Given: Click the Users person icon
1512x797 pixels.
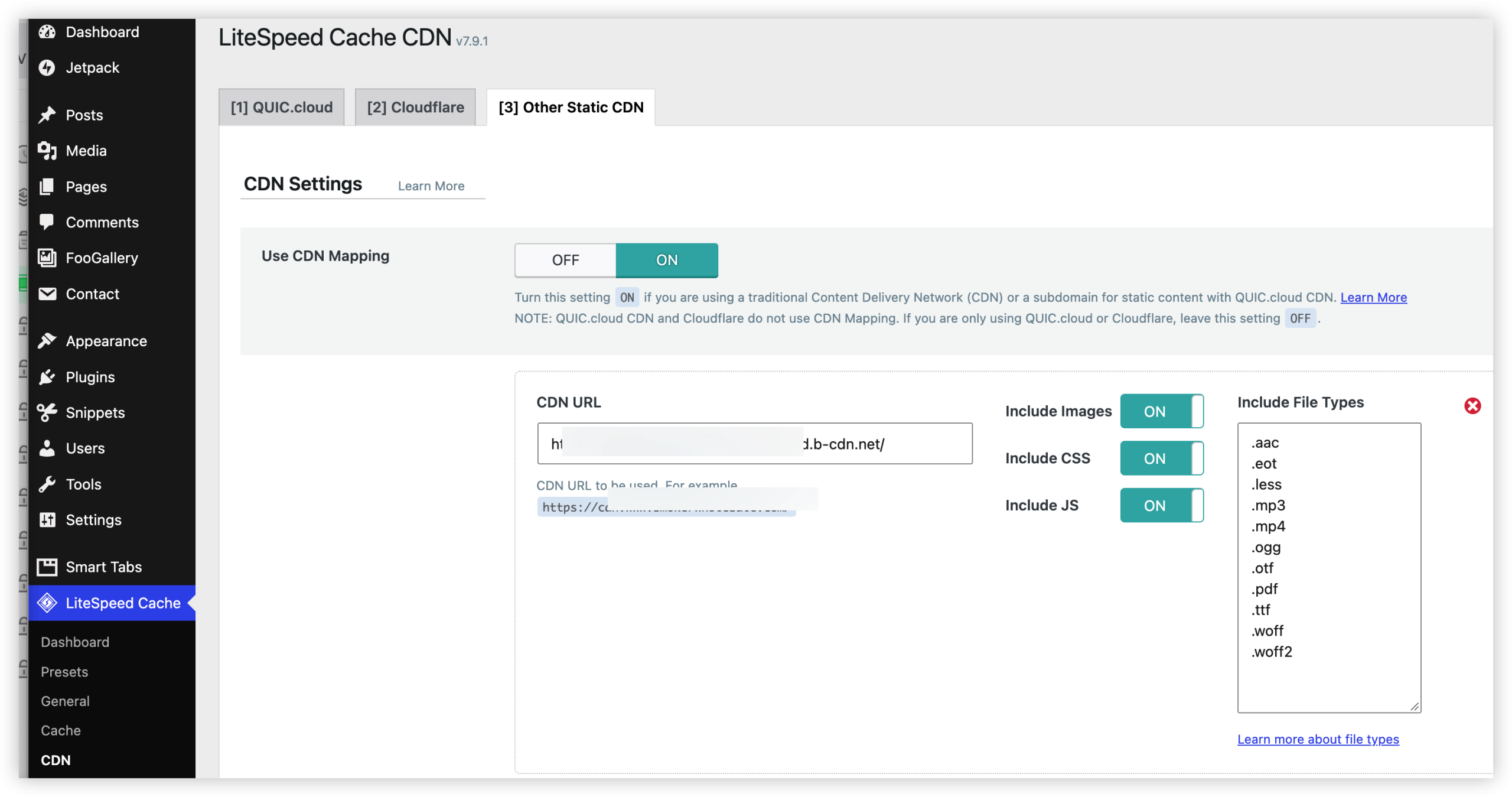Looking at the screenshot, I should pyautogui.click(x=47, y=448).
